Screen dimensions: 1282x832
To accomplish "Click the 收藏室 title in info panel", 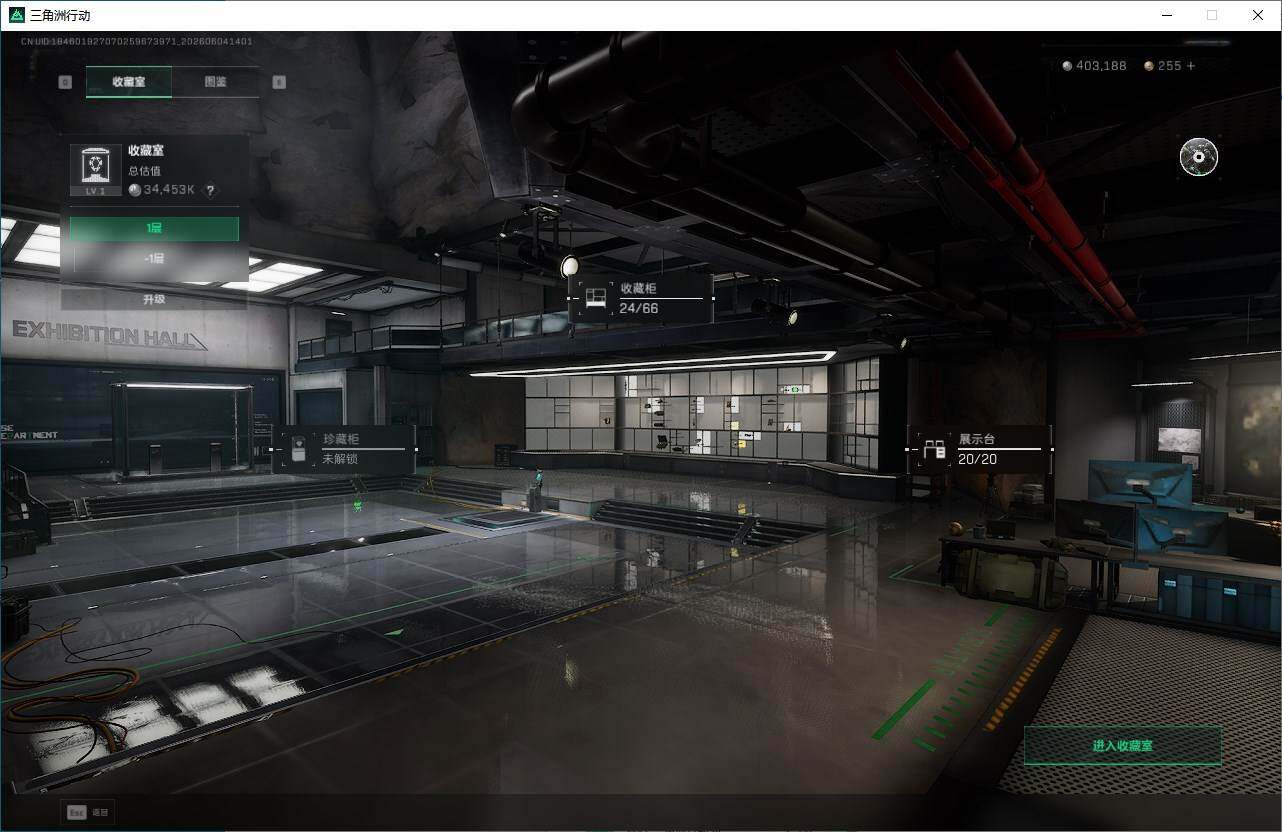I will click(146, 150).
